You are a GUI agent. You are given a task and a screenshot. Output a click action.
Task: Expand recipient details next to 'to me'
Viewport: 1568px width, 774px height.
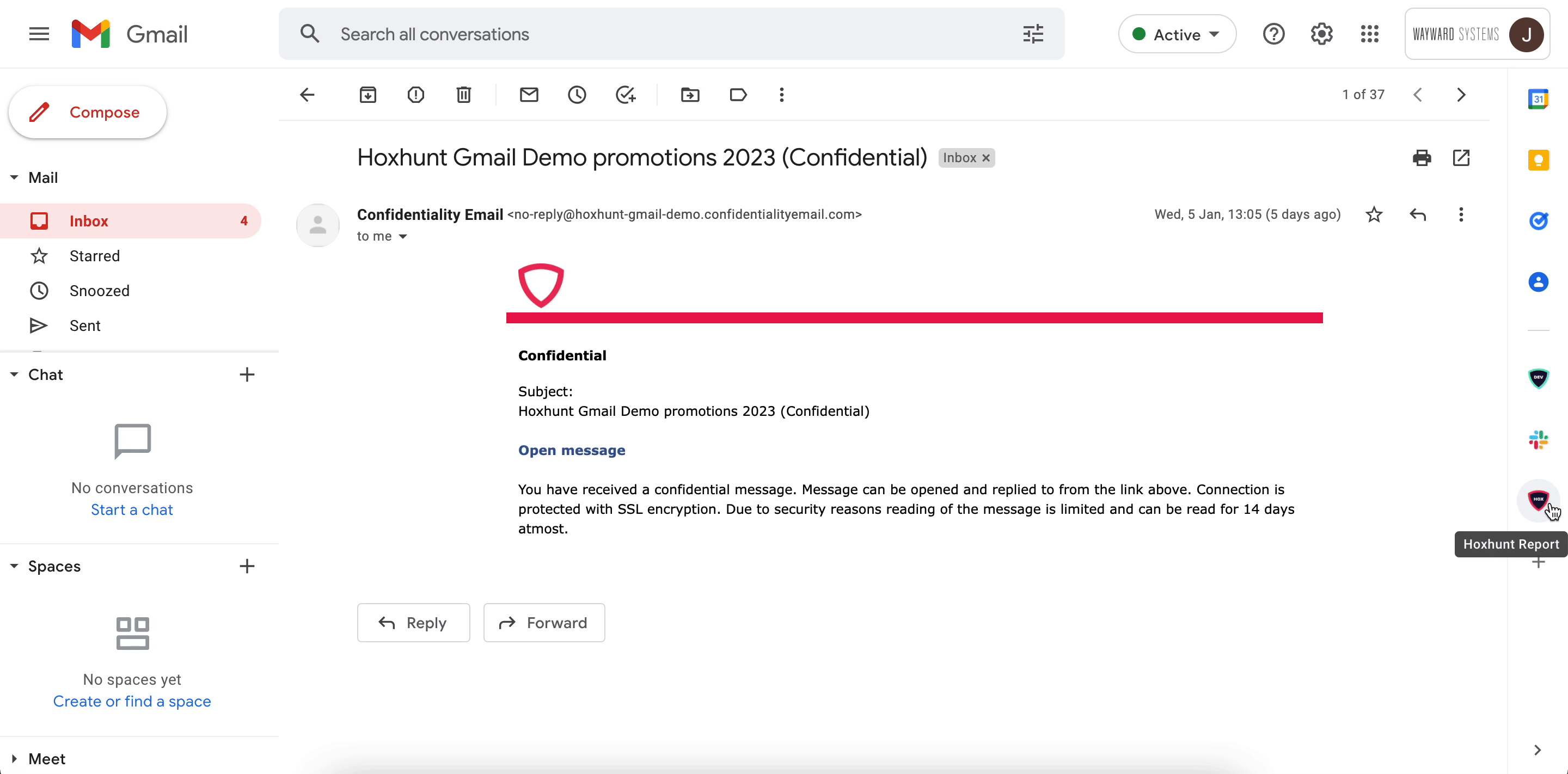402,237
